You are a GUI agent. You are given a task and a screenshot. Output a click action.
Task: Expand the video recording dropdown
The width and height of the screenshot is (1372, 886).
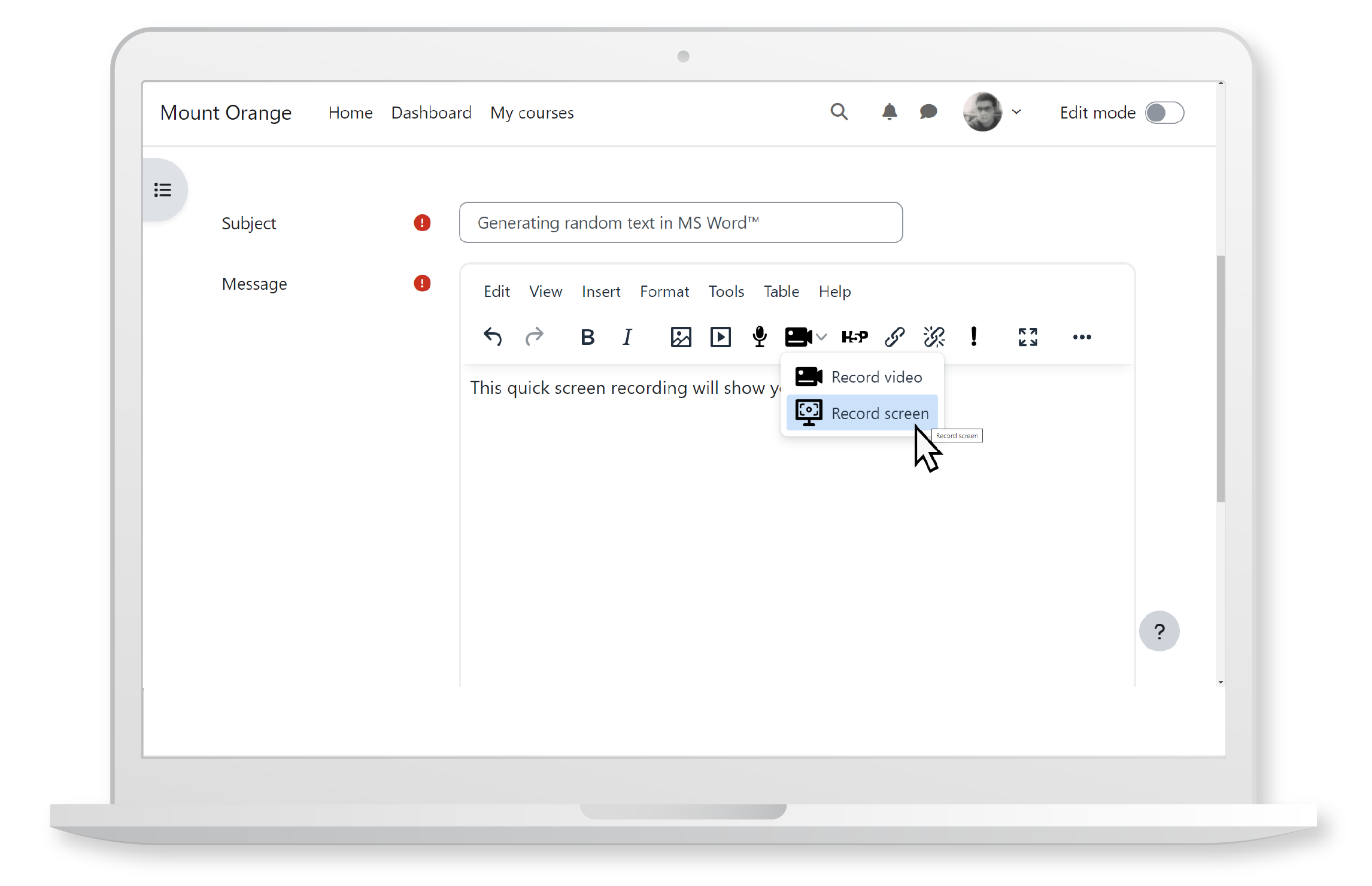819,337
